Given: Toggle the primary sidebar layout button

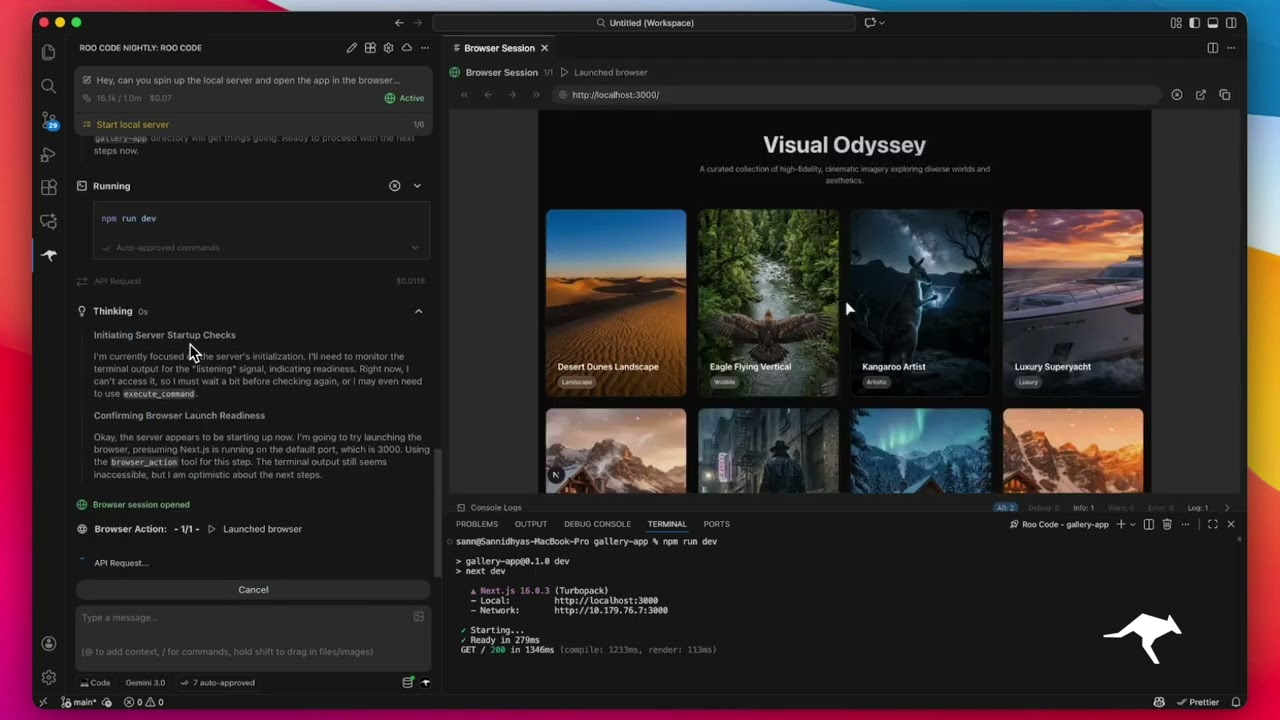Looking at the screenshot, I should point(1194,23).
